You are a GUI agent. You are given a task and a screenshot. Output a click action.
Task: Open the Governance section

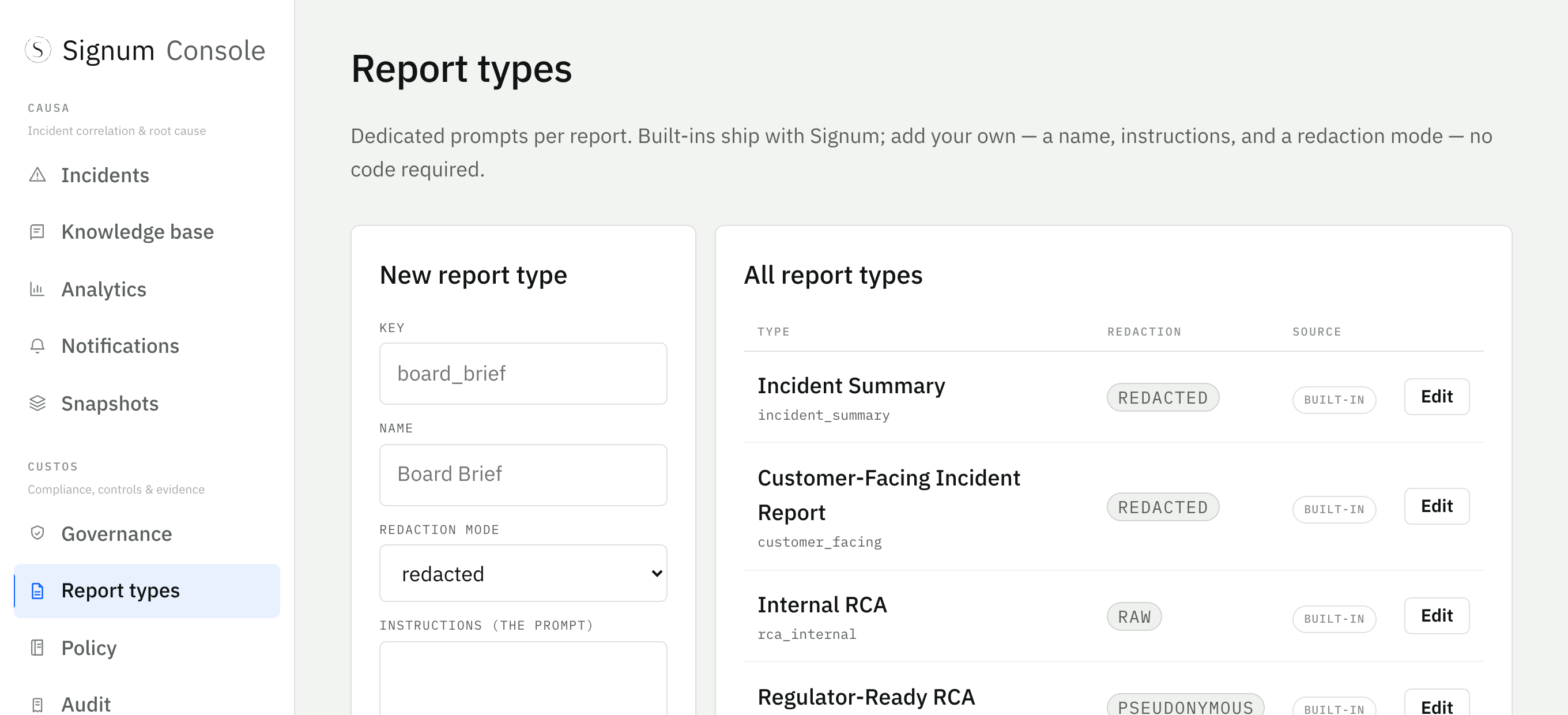(146, 533)
